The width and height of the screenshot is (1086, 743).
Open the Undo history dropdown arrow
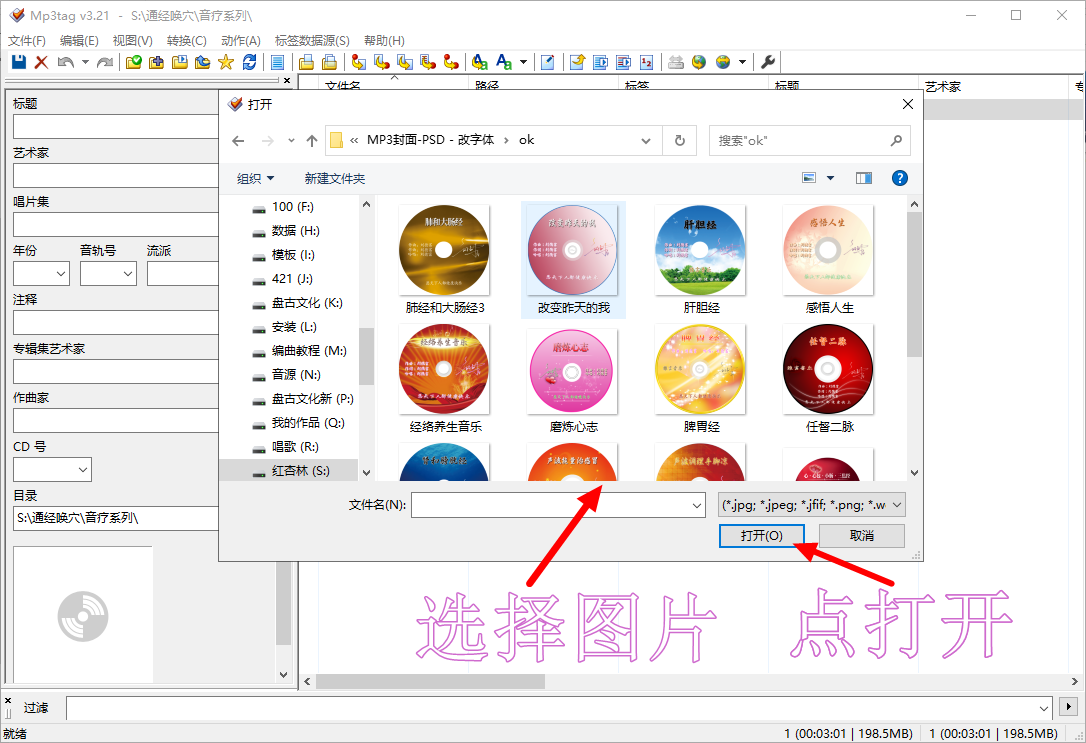click(x=85, y=62)
